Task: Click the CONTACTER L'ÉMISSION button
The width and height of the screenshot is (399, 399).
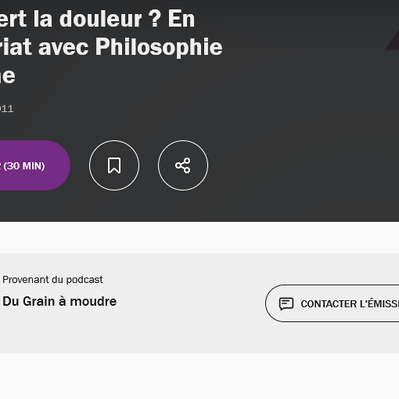Action: 332,303
